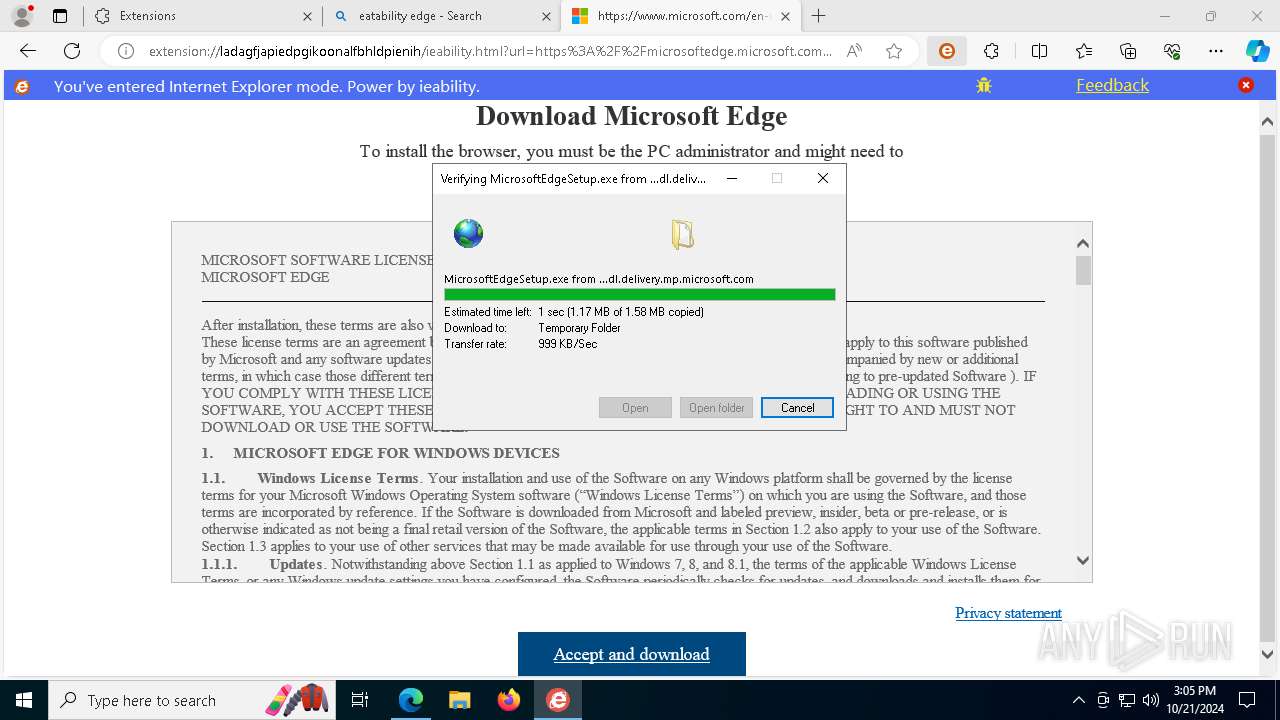The width and height of the screenshot is (1280, 720).
Task: Click the Transfer rate 999 KB/Sec text
Action: [x=521, y=344]
